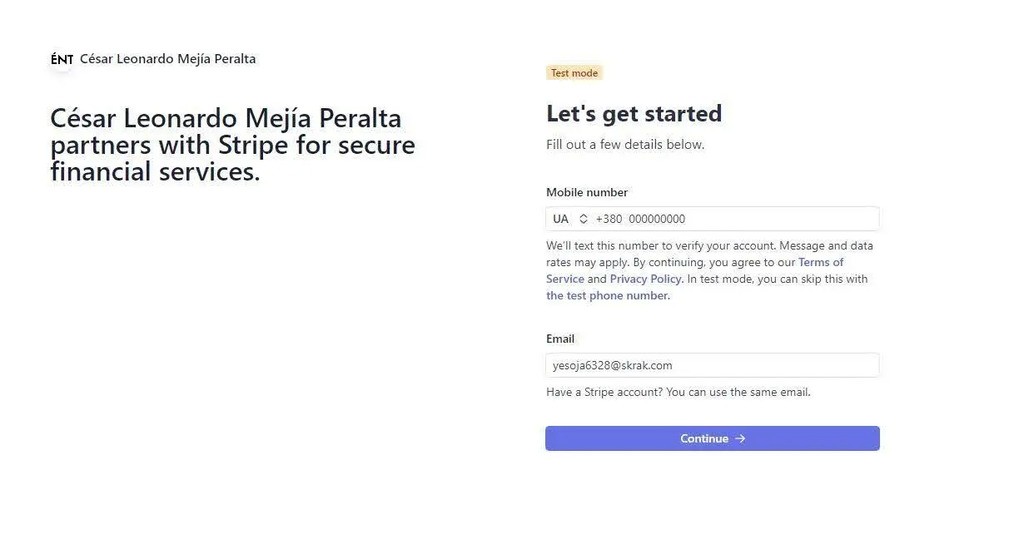Click the "Let's get started" heading
This screenshot has width=1024, height=539.
pos(634,113)
